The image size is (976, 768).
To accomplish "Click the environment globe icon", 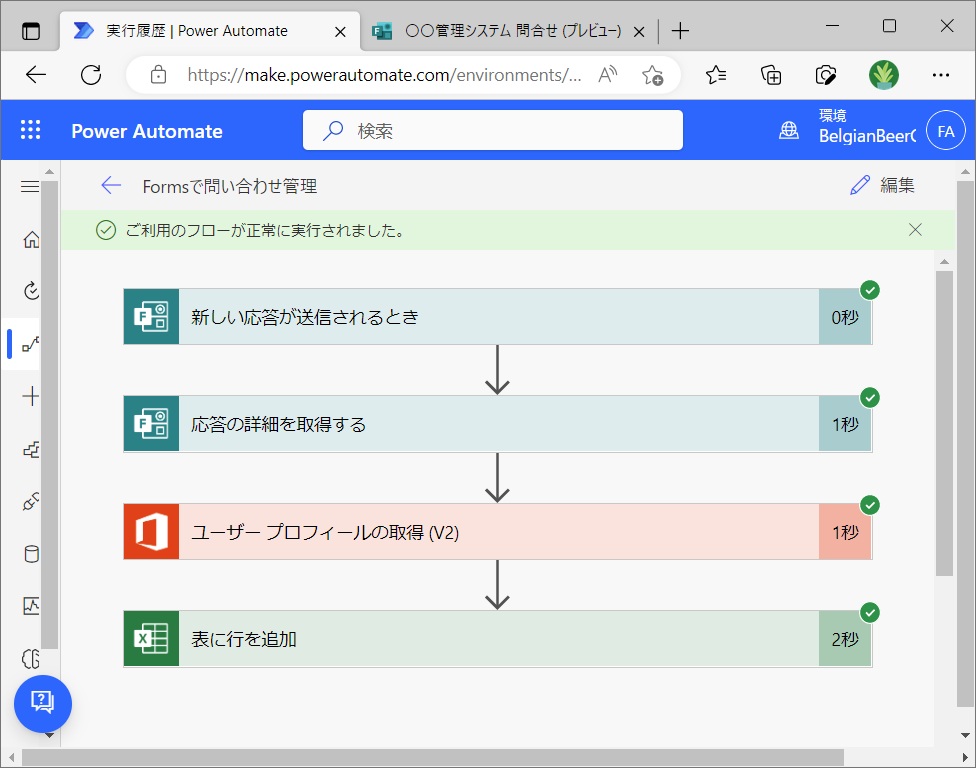I will (x=789, y=130).
